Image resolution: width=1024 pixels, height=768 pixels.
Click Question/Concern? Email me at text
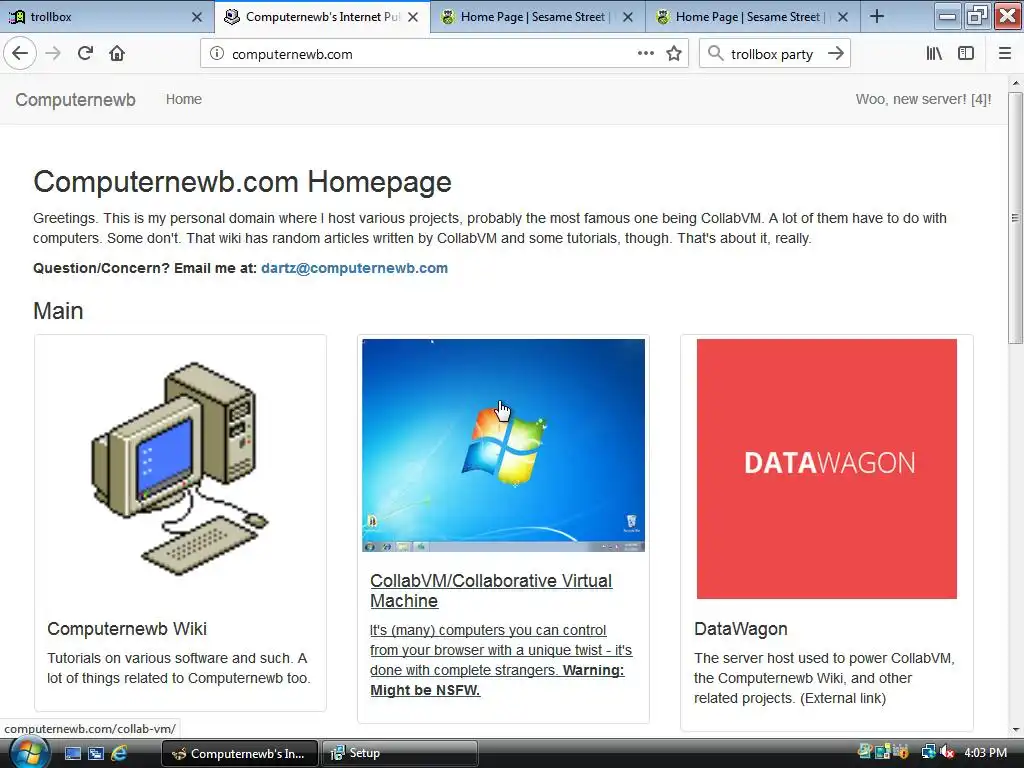click(145, 268)
